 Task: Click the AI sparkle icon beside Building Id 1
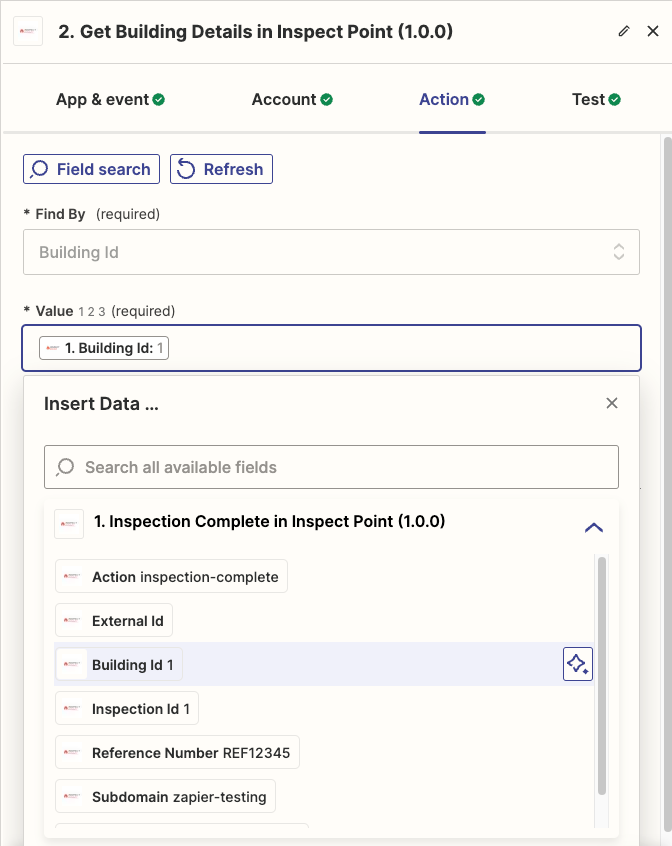tap(577, 663)
